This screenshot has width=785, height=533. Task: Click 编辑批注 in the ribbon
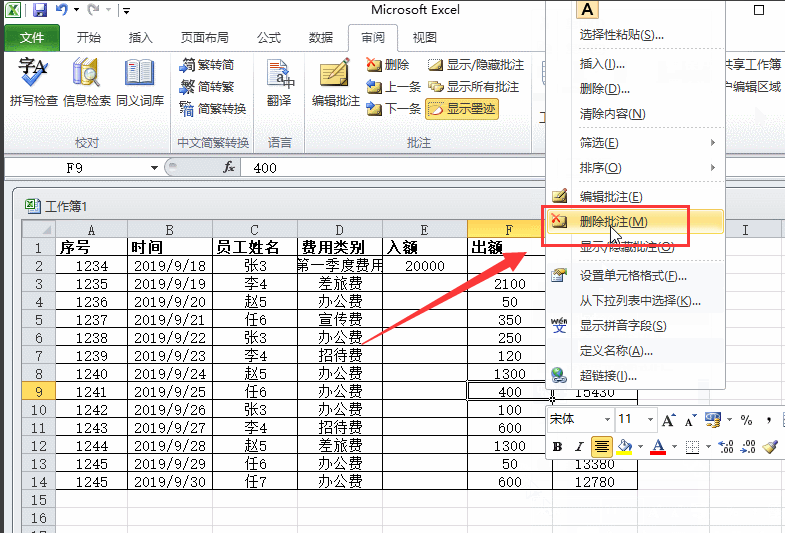click(x=335, y=82)
